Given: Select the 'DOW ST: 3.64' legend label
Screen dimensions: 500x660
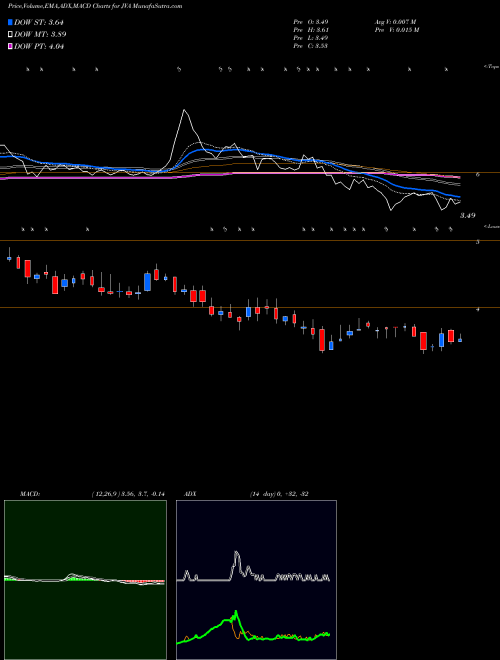Looking at the screenshot, I should coord(39,22).
